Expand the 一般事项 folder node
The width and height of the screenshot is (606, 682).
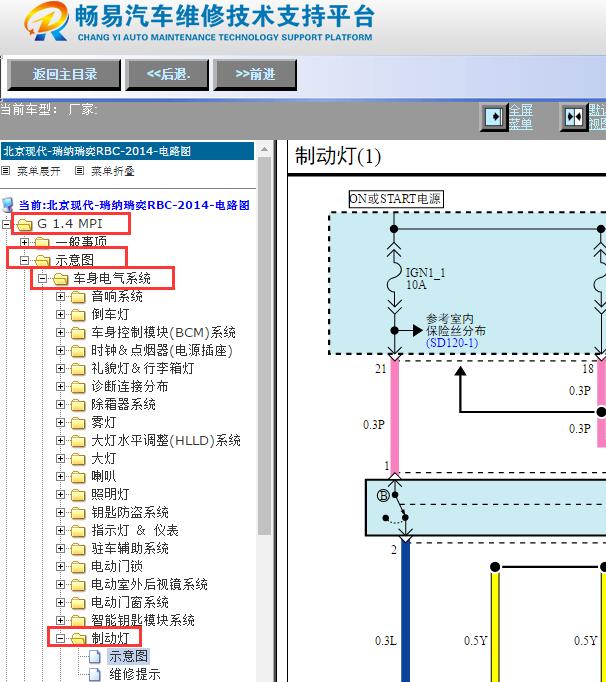click(x=24, y=242)
